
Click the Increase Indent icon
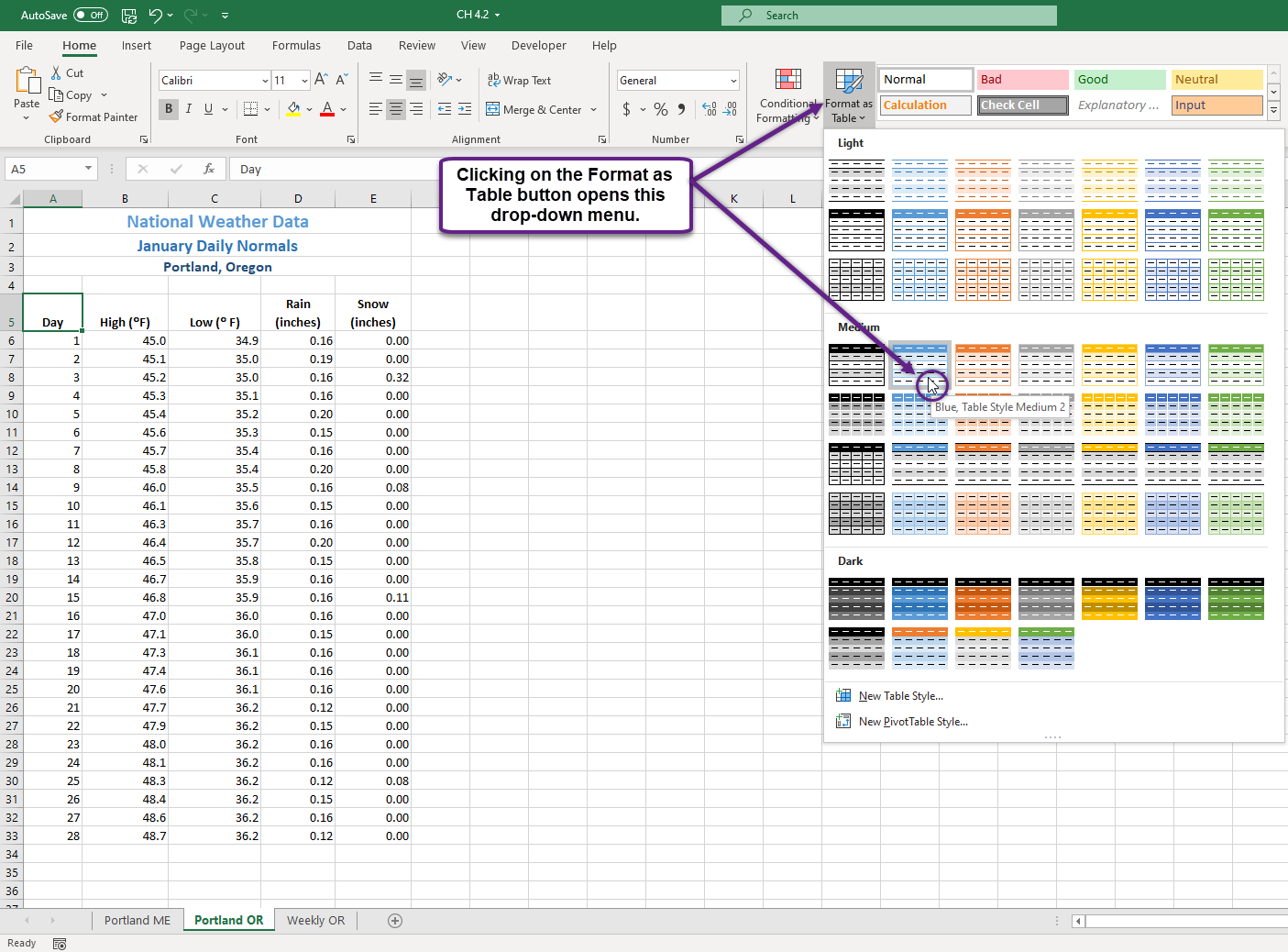465,109
